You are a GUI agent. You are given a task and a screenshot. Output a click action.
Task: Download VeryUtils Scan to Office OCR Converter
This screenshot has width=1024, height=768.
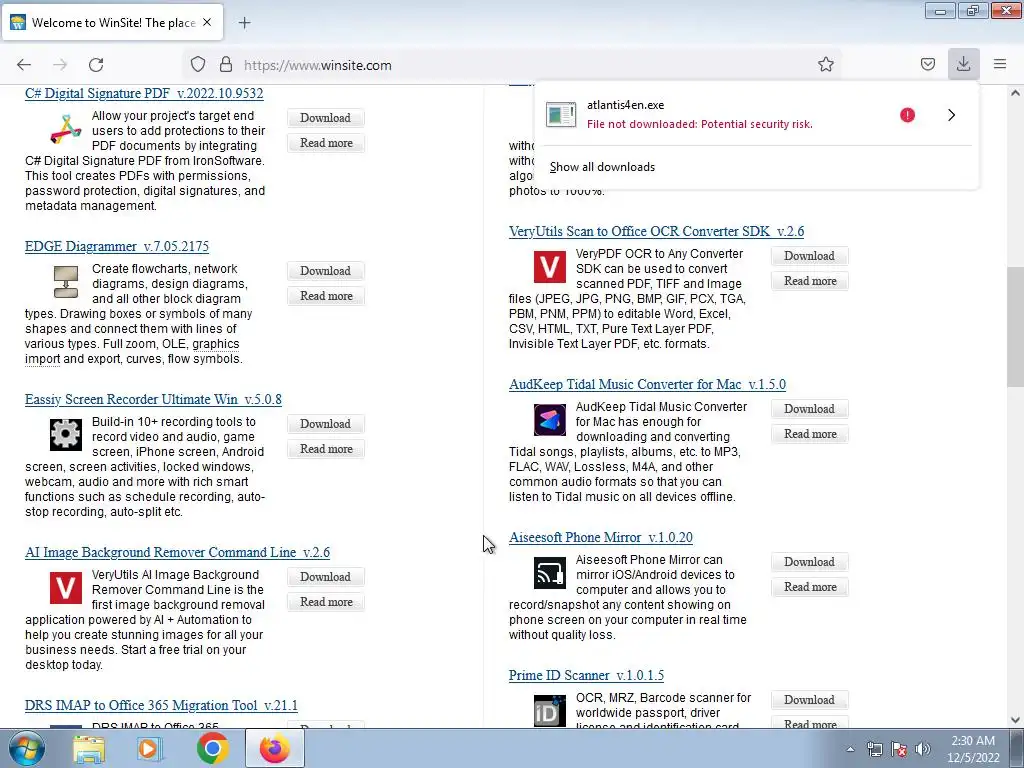[x=810, y=256]
